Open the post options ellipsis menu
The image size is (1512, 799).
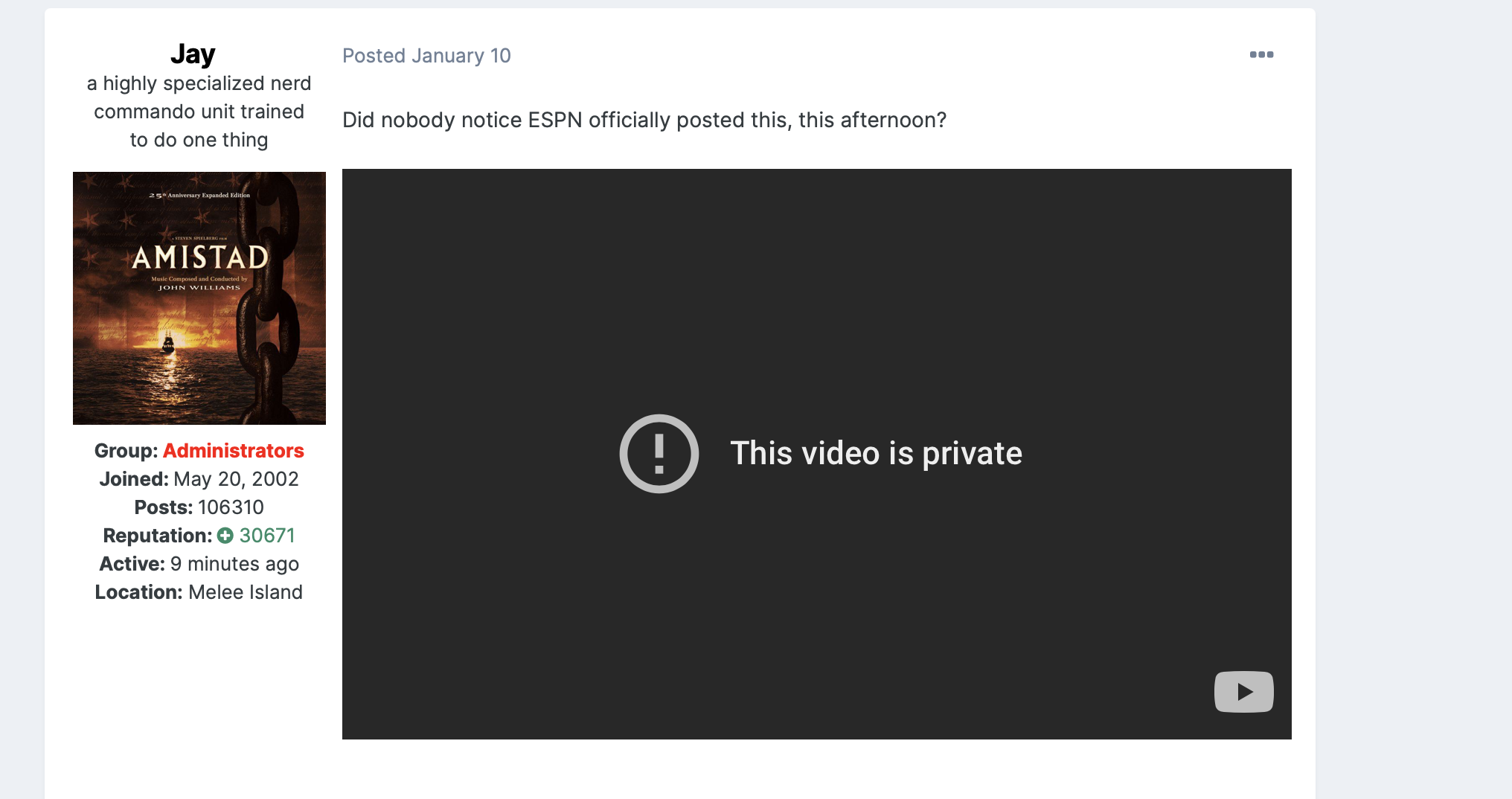1261,55
